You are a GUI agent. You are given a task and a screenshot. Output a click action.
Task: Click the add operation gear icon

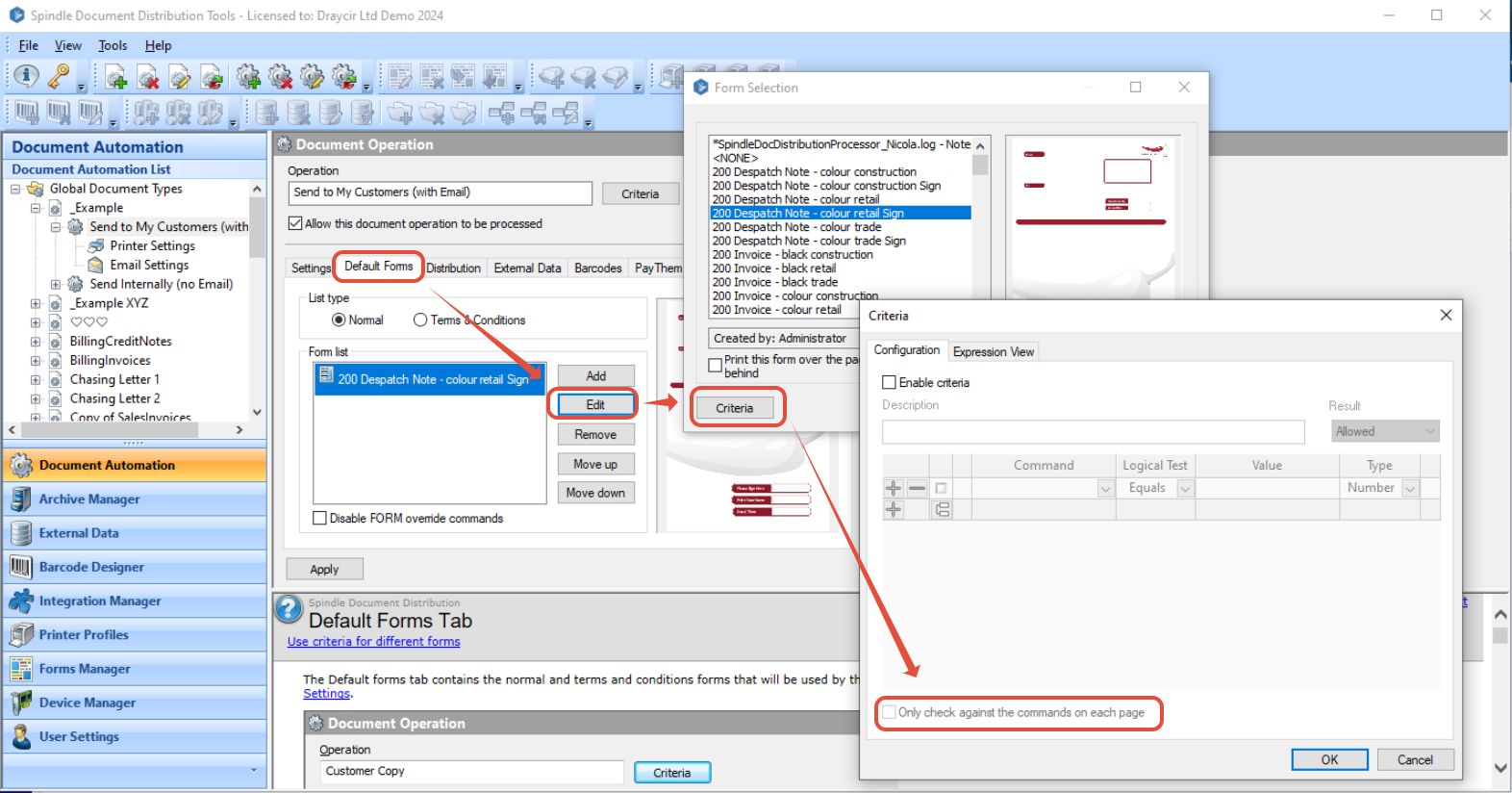point(248,77)
